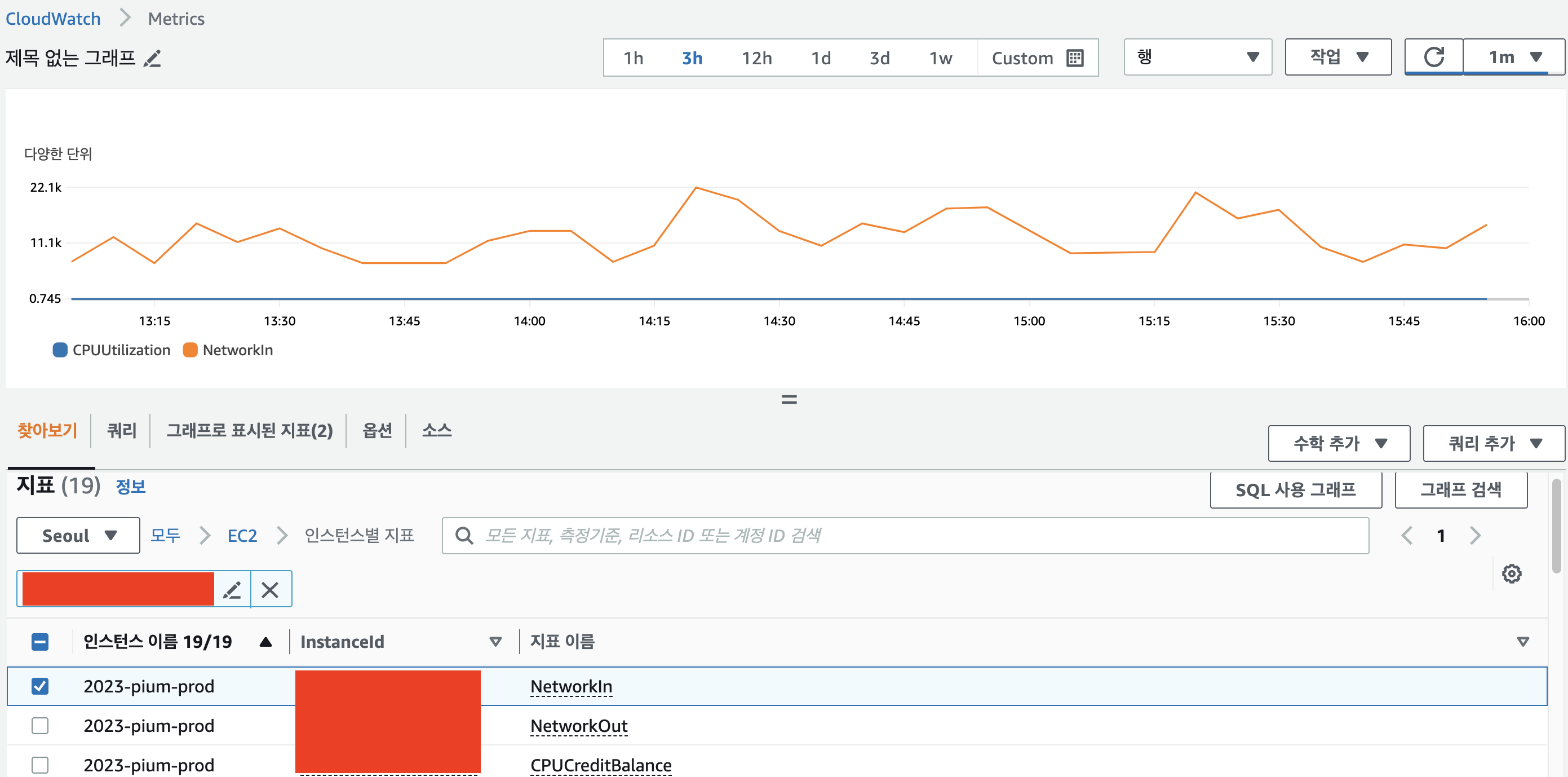1568x777 pixels.
Task: Edit the filter tag with pencil icon
Action: point(233,589)
